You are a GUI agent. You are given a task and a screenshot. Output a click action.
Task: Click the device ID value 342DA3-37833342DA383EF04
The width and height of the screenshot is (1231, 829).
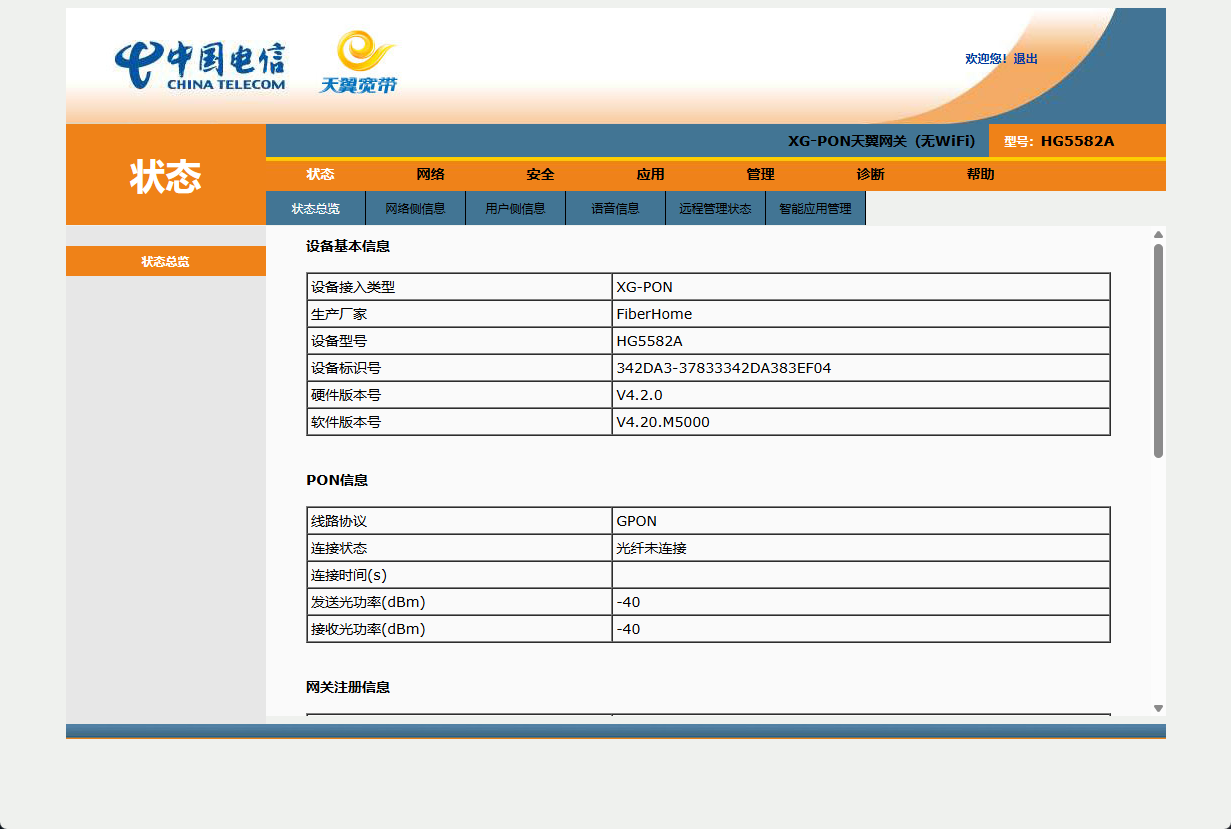724,368
